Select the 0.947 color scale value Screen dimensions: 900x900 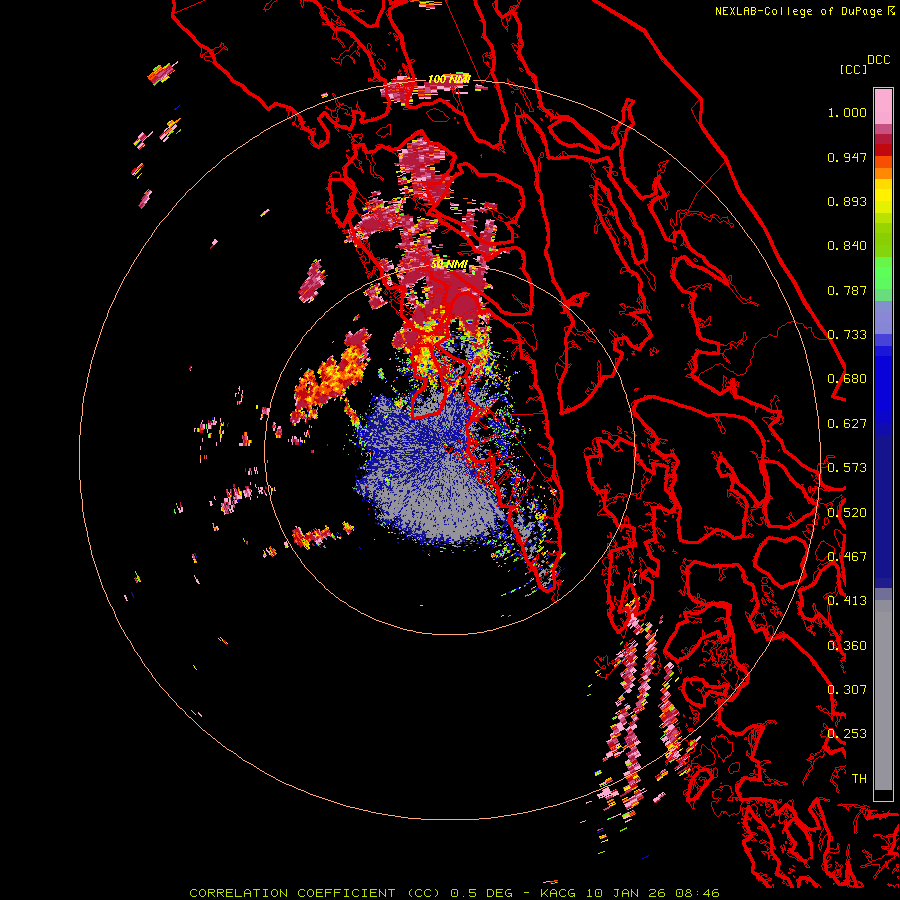[847, 157]
